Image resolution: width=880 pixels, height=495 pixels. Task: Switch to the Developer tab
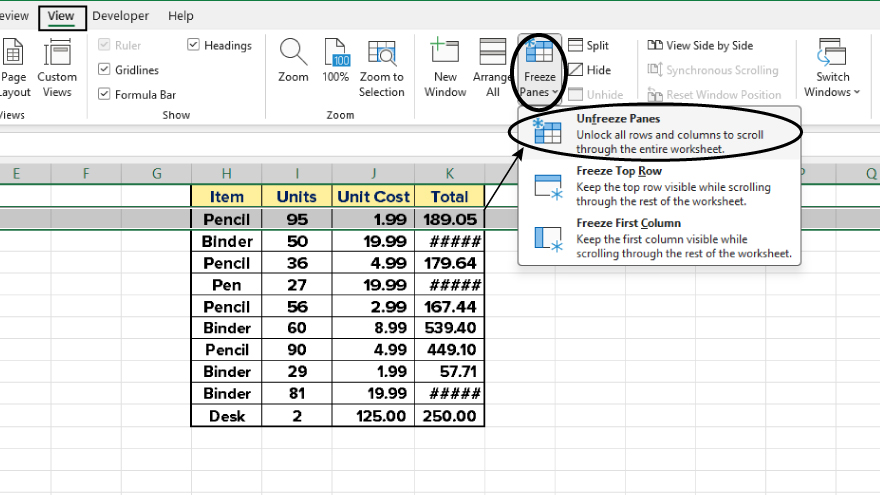[120, 16]
